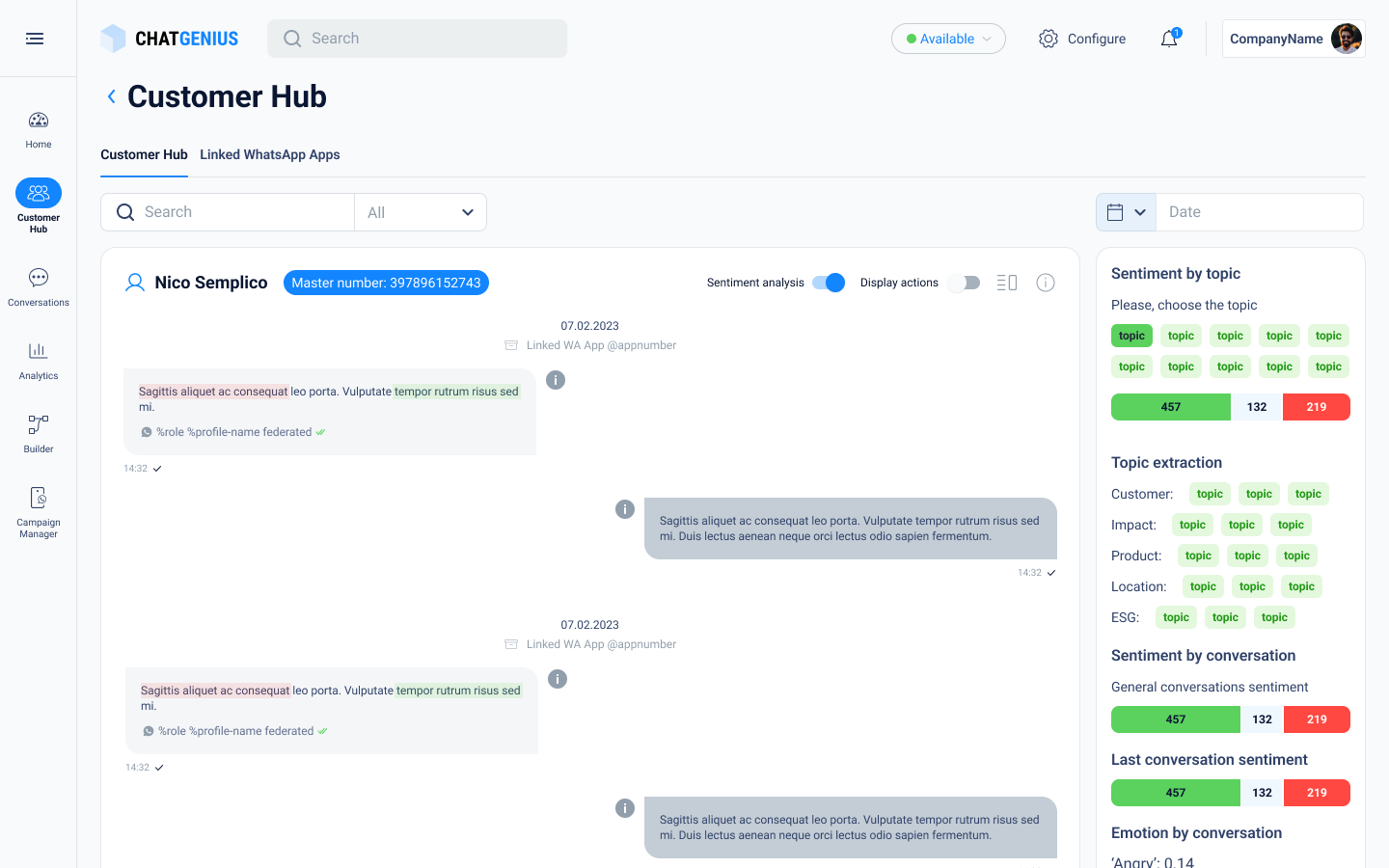Open Configure settings
This screenshot has width=1389, height=868.
pos(1082,39)
